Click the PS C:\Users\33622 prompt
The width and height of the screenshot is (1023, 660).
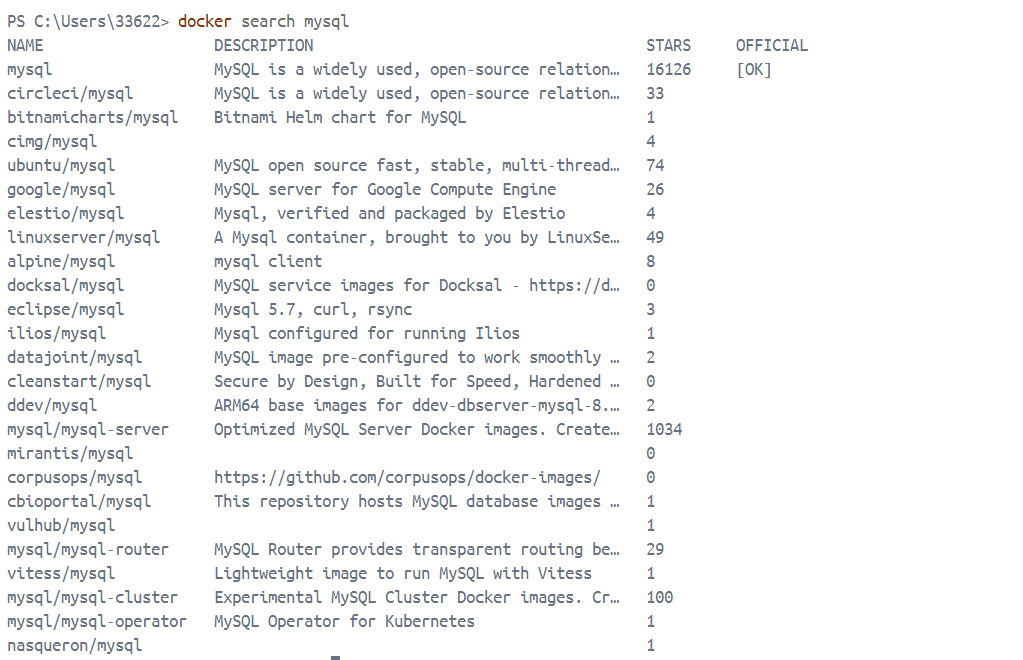click(88, 22)
